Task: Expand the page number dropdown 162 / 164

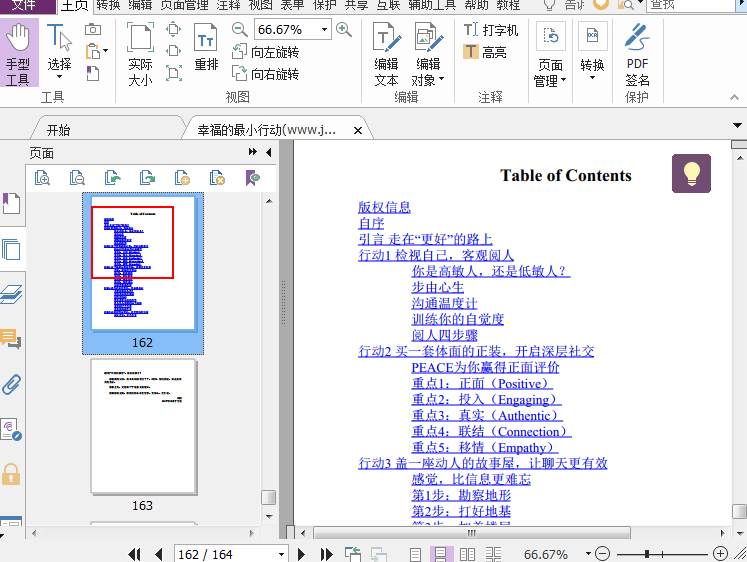Action: point(281,554)
